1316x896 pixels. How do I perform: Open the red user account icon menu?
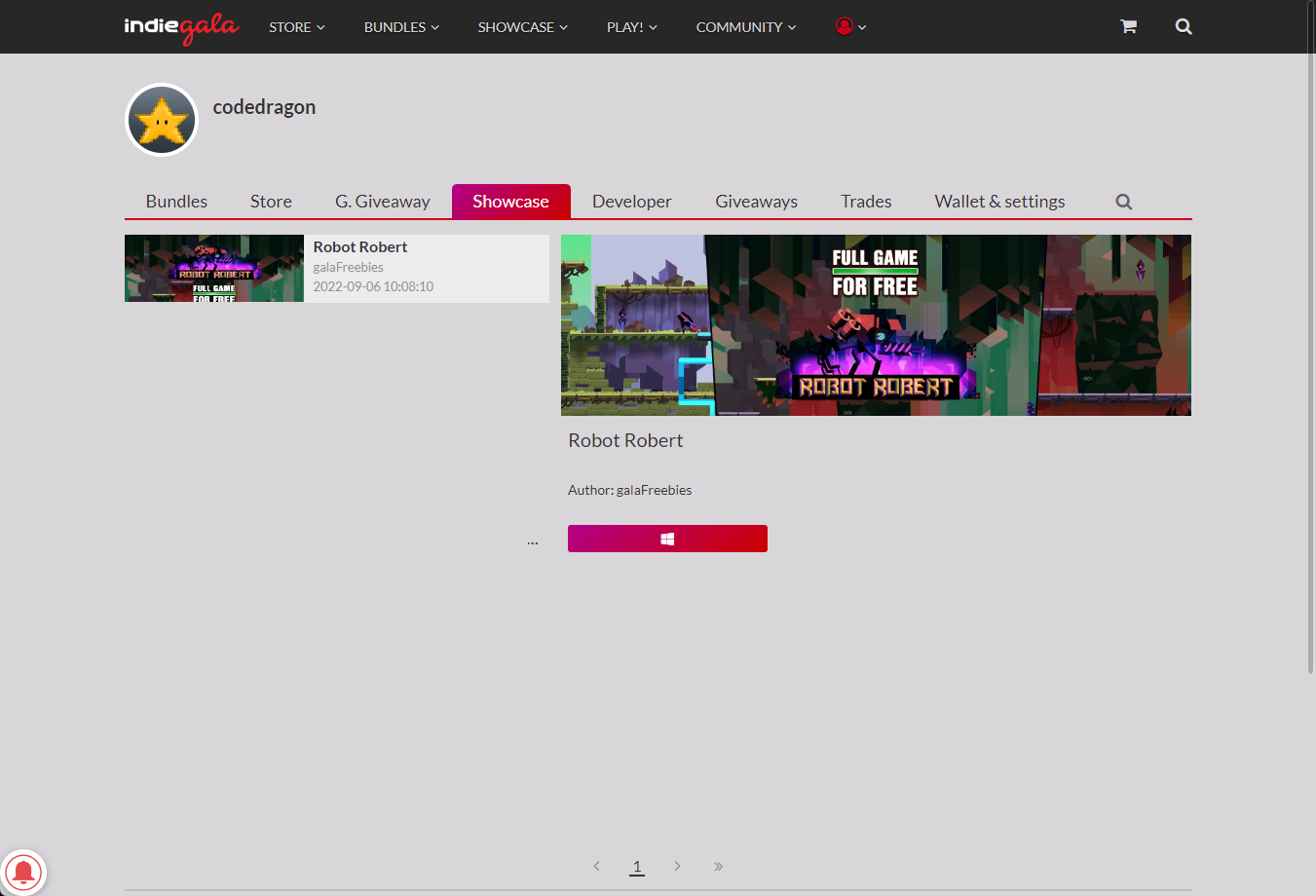click(x=850, y=26)
